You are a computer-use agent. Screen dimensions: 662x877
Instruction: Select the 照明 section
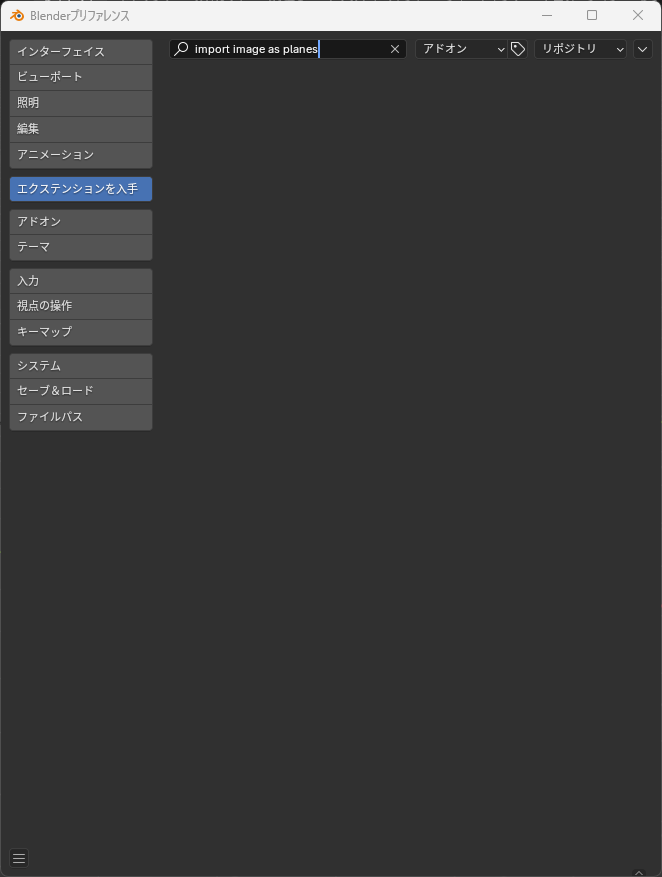pos(81,103)
